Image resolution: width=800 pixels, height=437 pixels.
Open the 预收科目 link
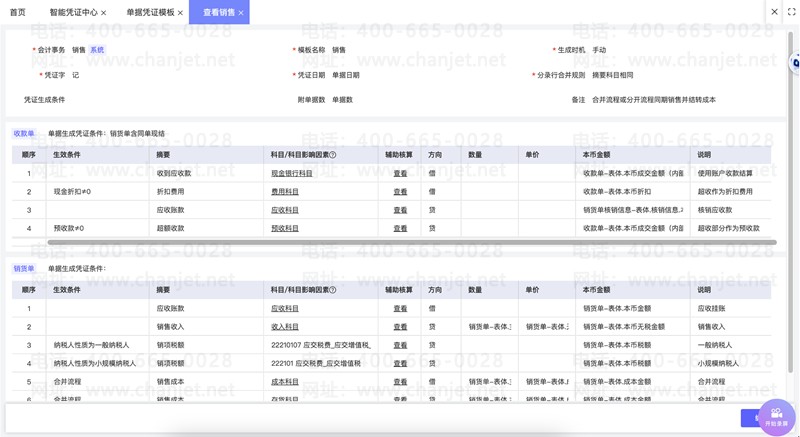(x=285, y=228)
